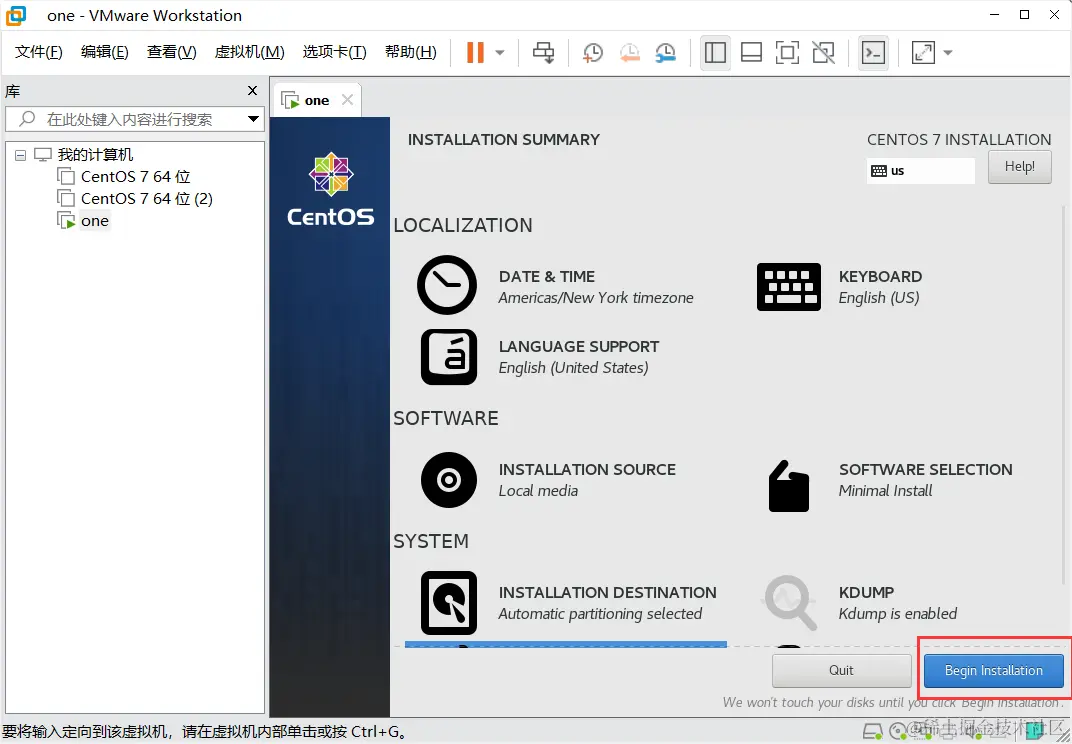Click the INSTALLATION SOURCE Local media label
Screen dimensions: 1072x744
pyautogui.click(x=538, y=490)
